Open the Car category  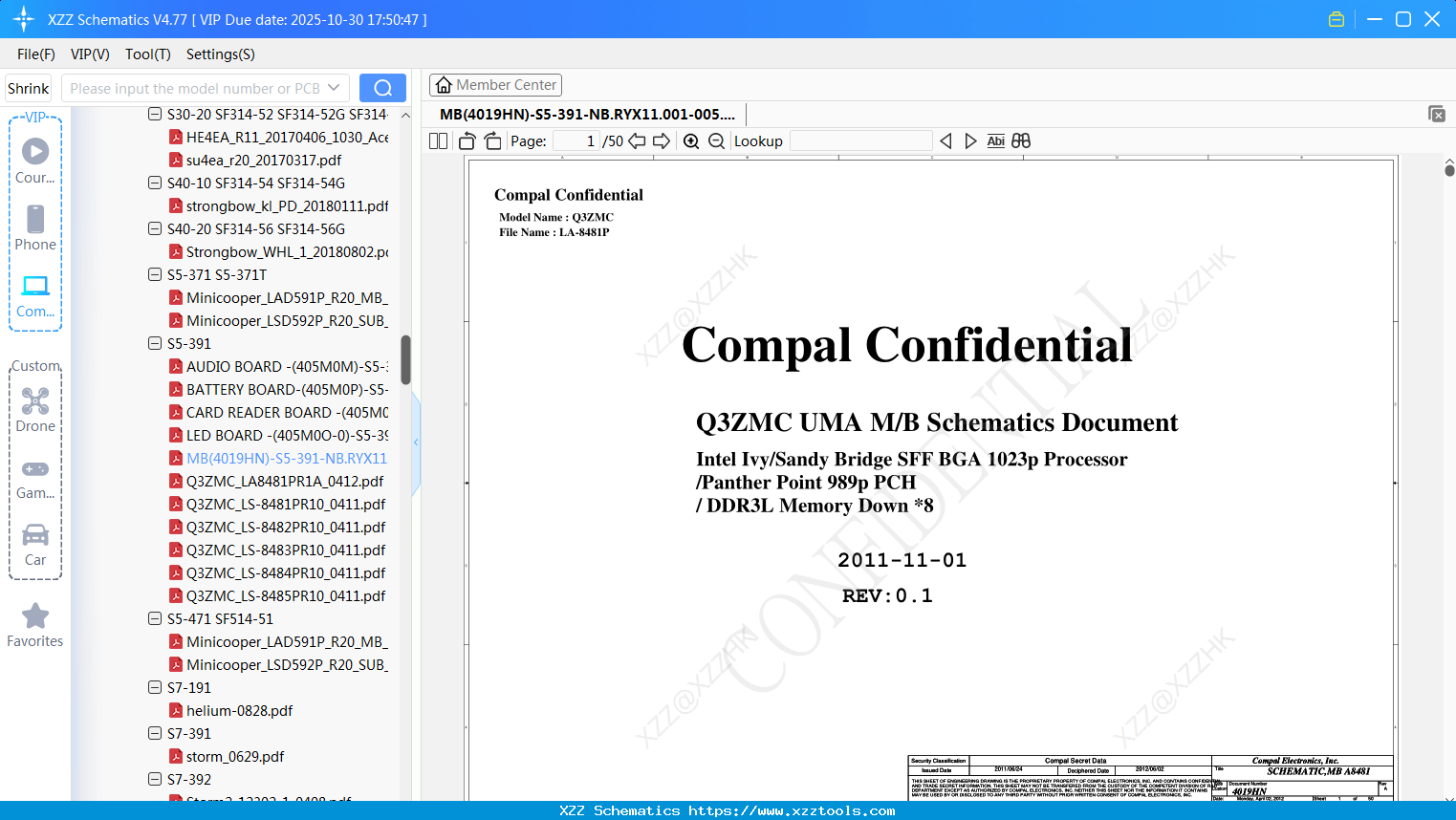(x=35, y=544)
